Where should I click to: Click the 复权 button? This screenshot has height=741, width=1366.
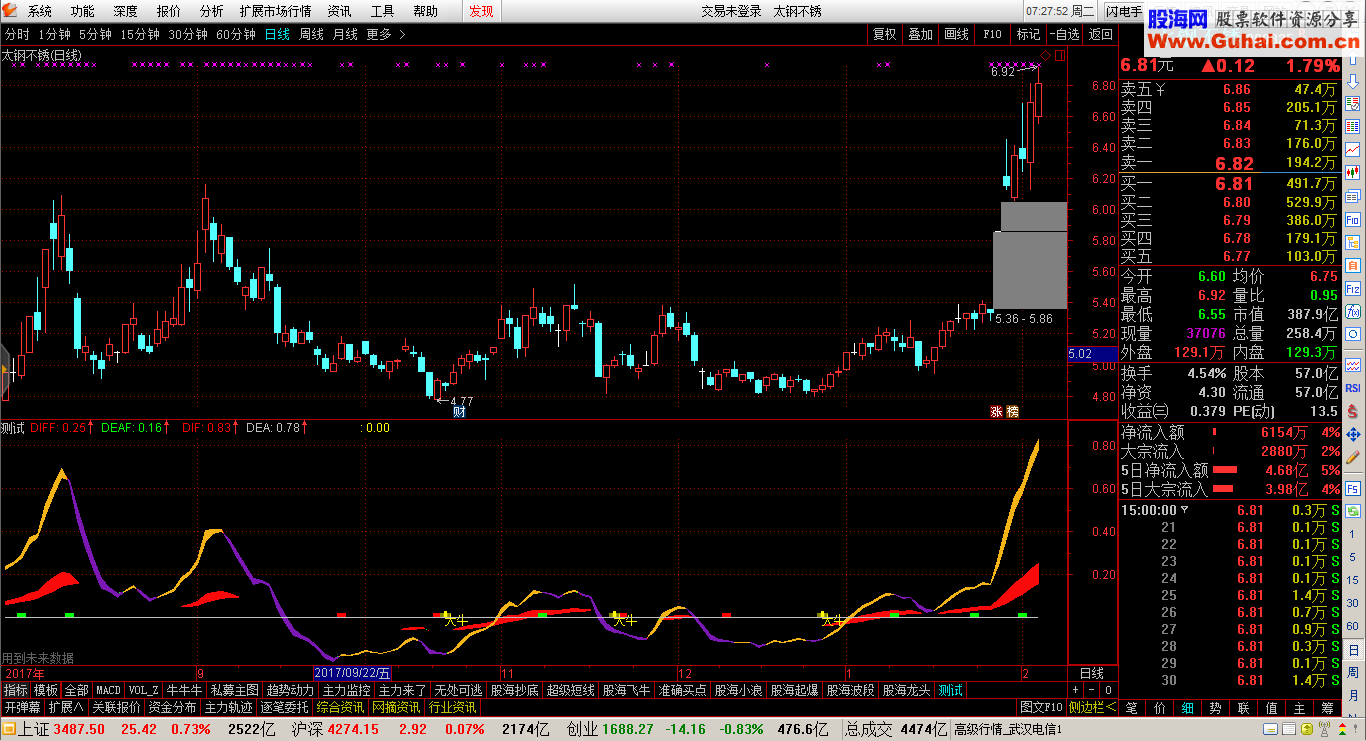coord(884,34)
